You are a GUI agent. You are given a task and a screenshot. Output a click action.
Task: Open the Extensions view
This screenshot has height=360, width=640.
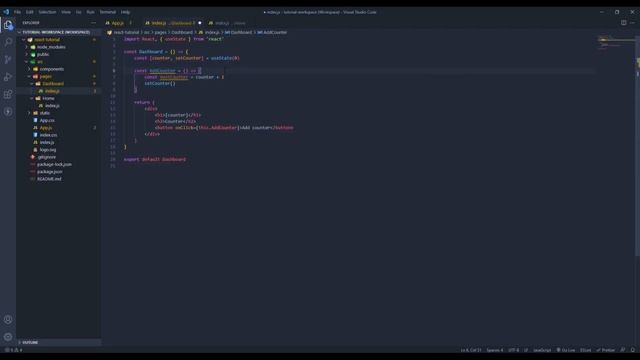tap(8, 94)
